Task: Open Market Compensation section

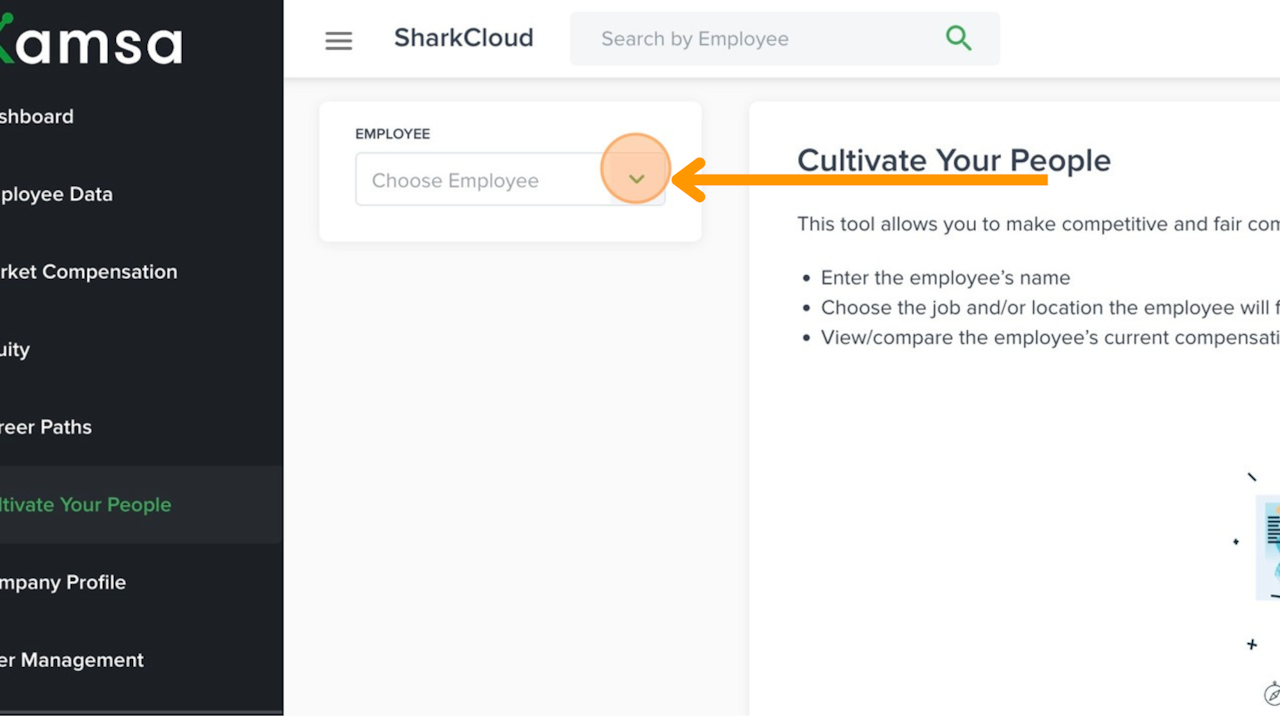Action: (88, 272)
